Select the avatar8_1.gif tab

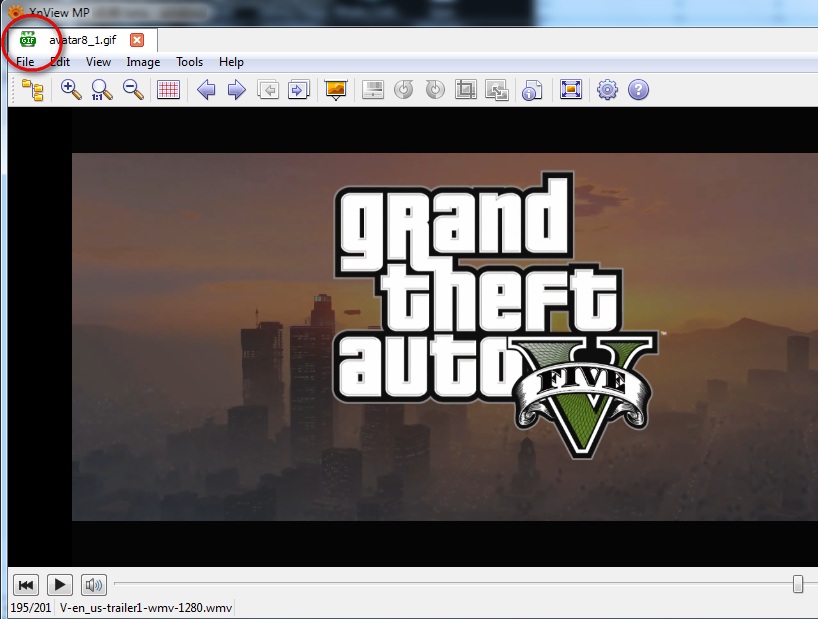click(x=82, y=40)
